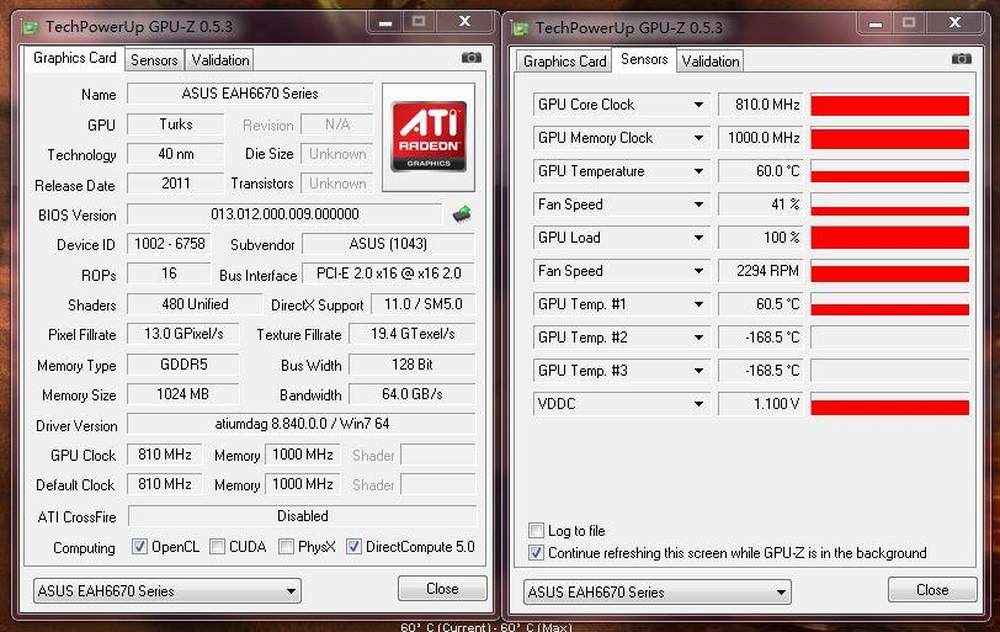
Task: Click the GPU Core Clock red graph bar
Action: pos(890,105)
